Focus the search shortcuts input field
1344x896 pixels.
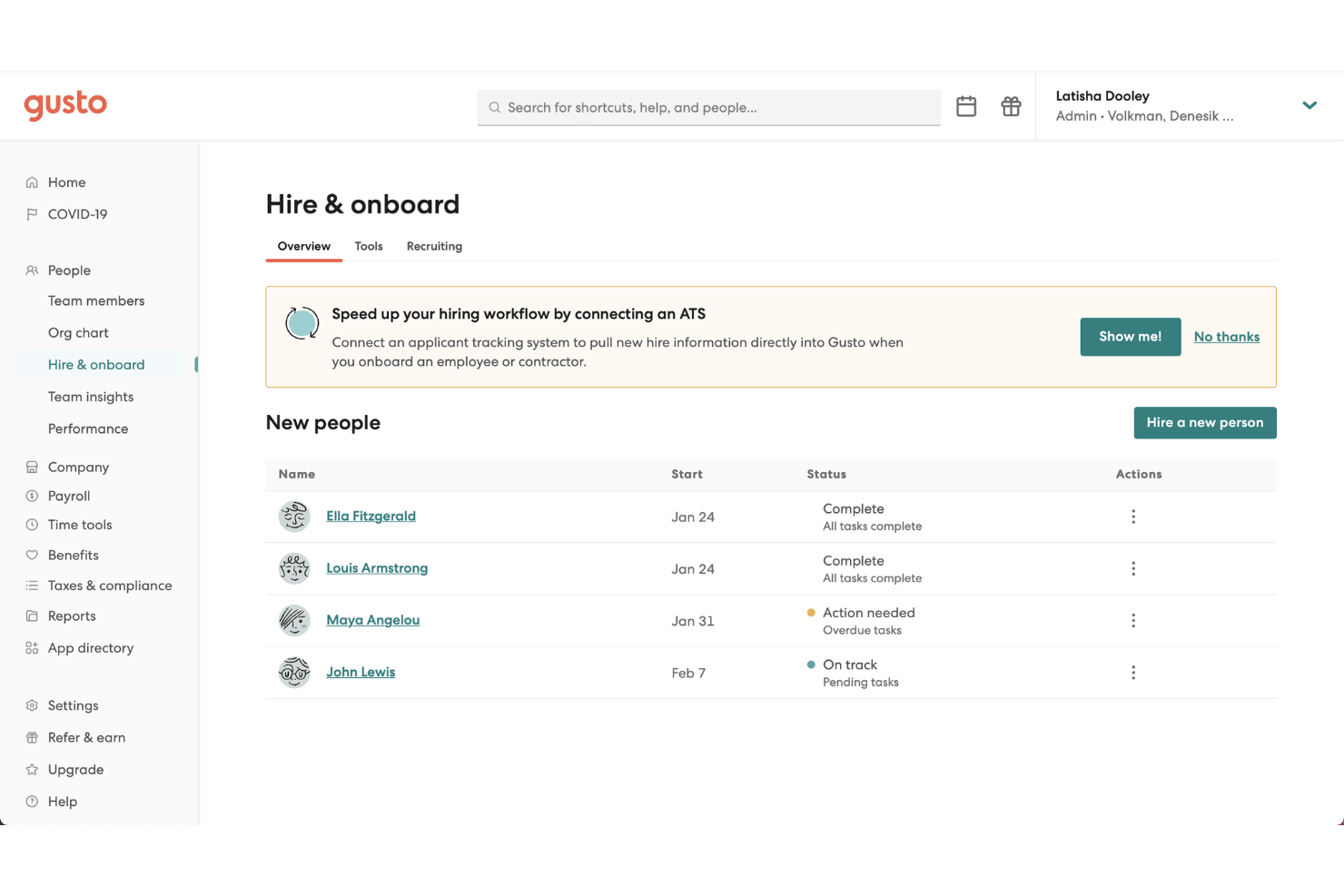click(709, 107)
